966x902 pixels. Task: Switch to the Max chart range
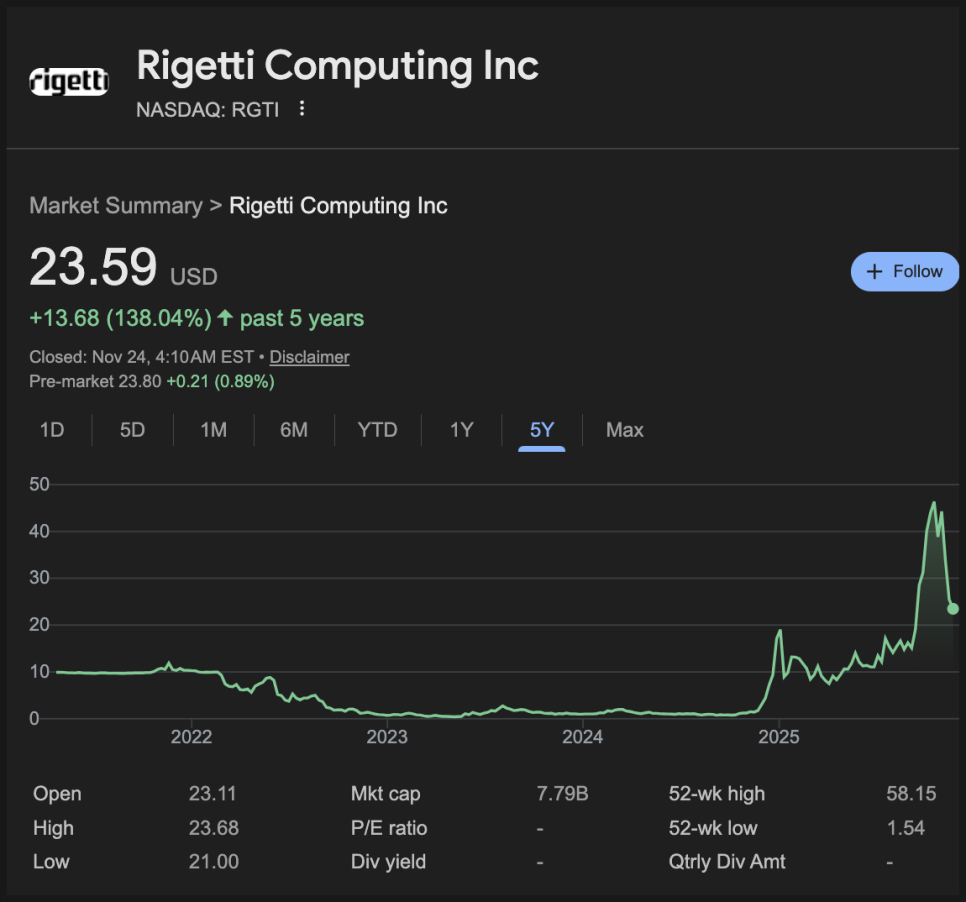(x=624, y=430)
